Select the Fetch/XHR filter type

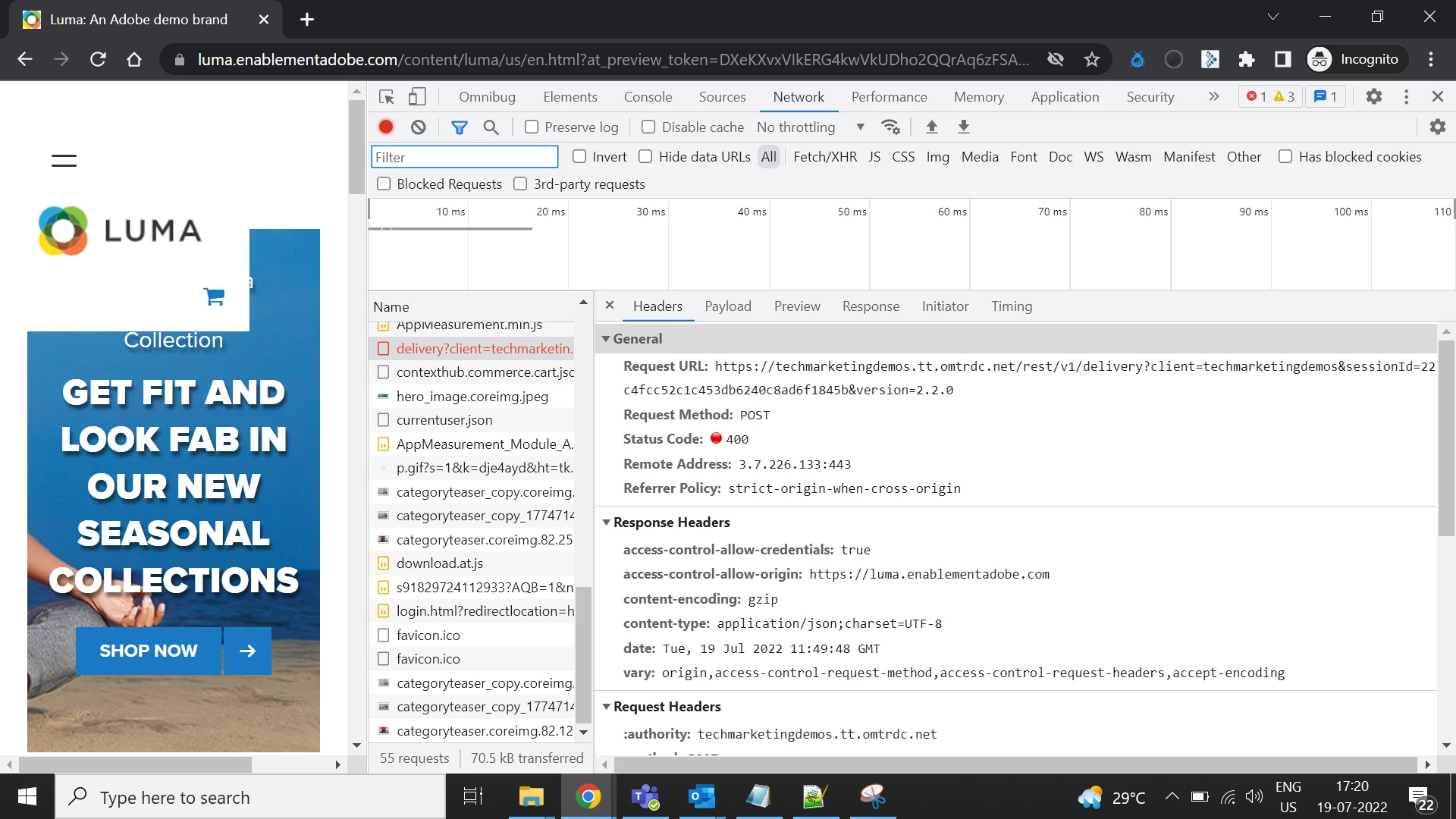[x=825, y=157]
